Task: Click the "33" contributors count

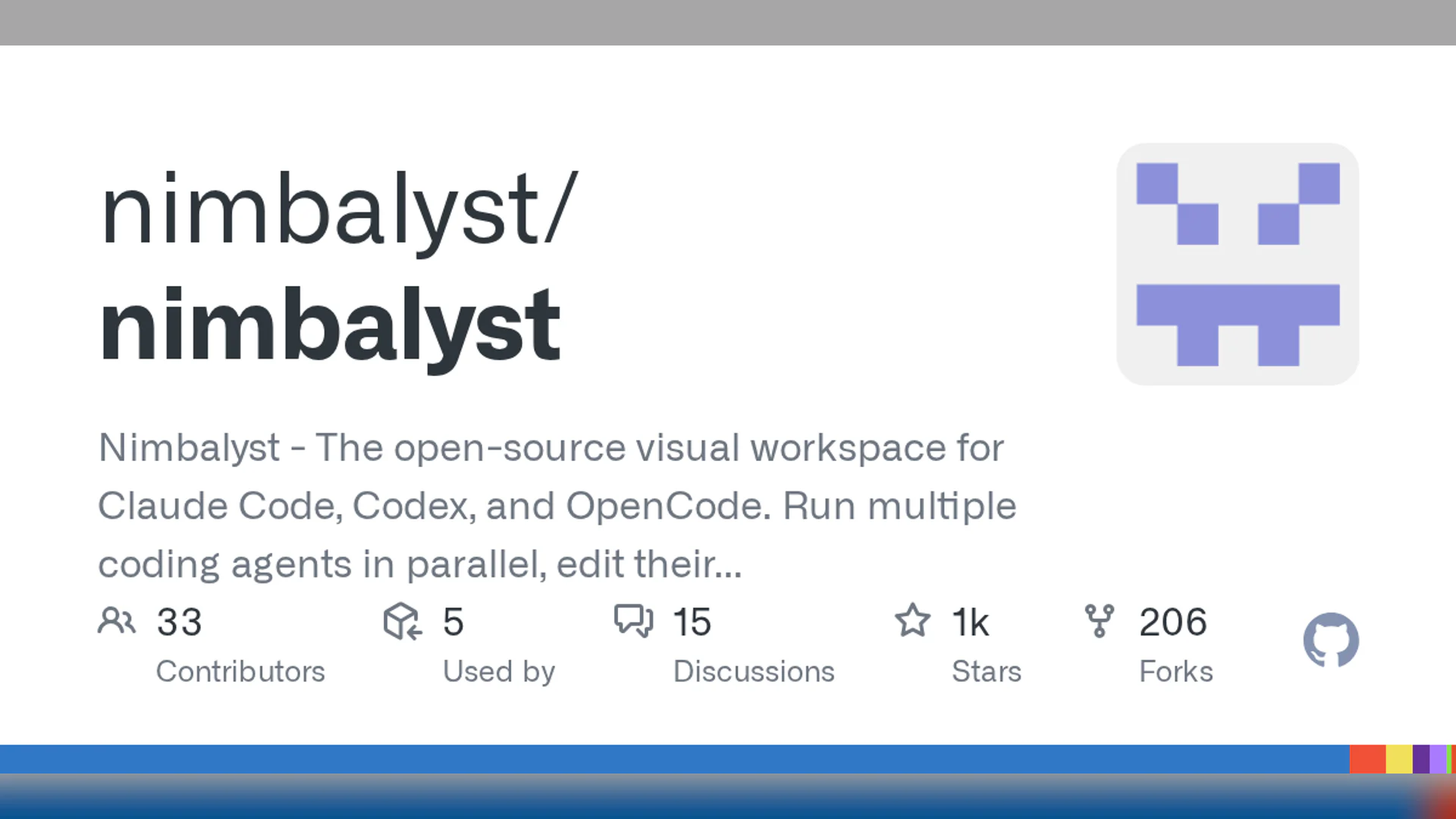Action: tap(180, 622)
